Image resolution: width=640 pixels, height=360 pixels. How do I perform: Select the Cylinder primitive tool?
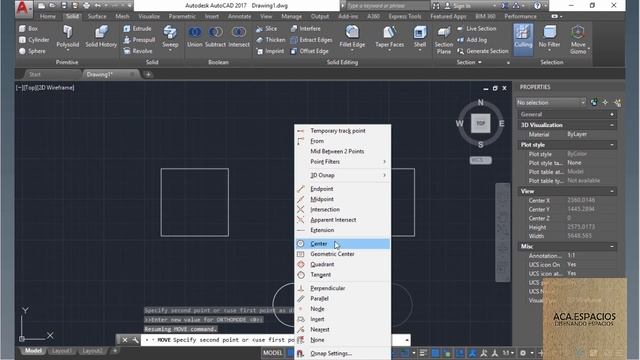(x=34, y=40)
